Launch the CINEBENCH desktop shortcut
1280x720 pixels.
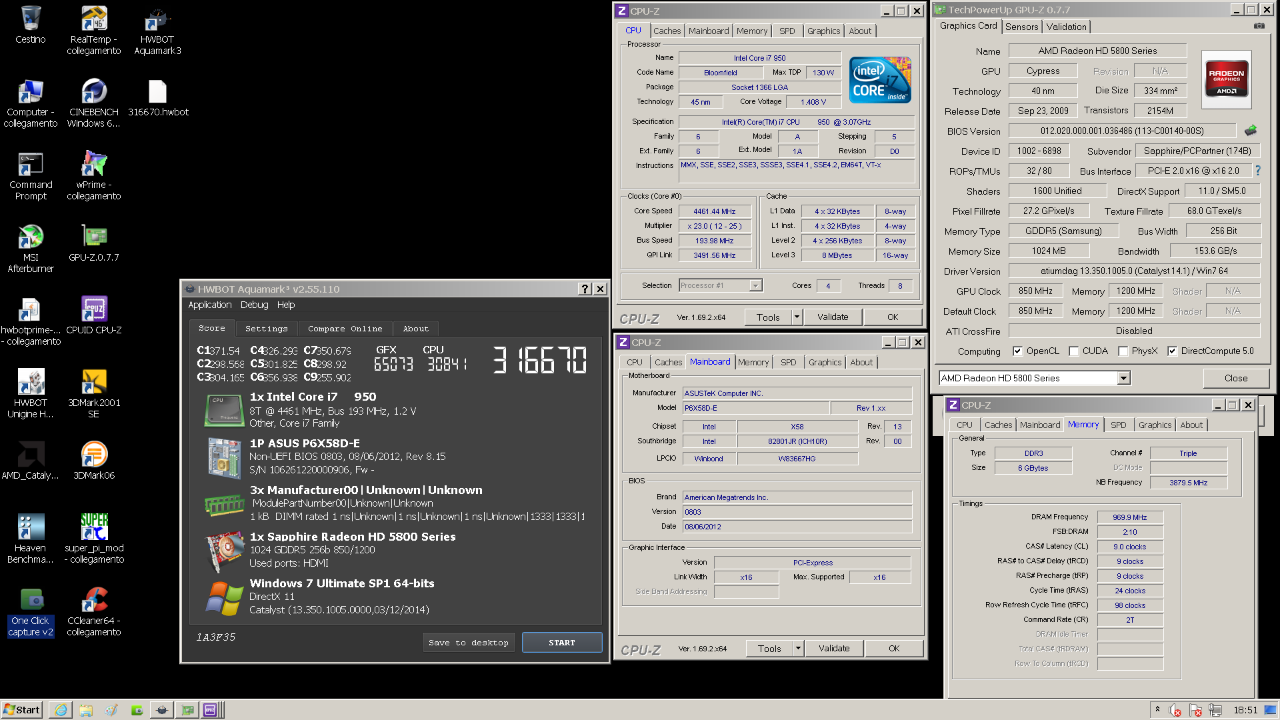click(94, 103)
